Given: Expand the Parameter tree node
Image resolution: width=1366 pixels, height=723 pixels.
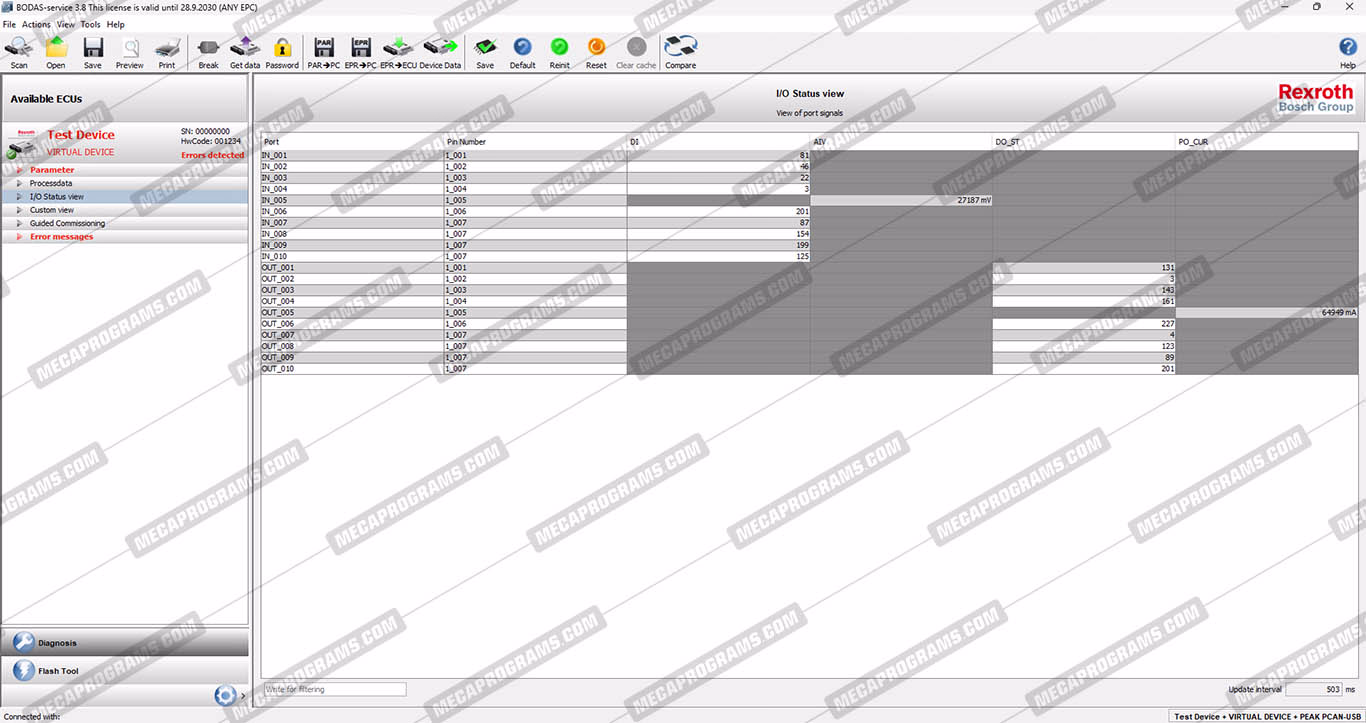Looking at the screenshot, I should [19, 170].
